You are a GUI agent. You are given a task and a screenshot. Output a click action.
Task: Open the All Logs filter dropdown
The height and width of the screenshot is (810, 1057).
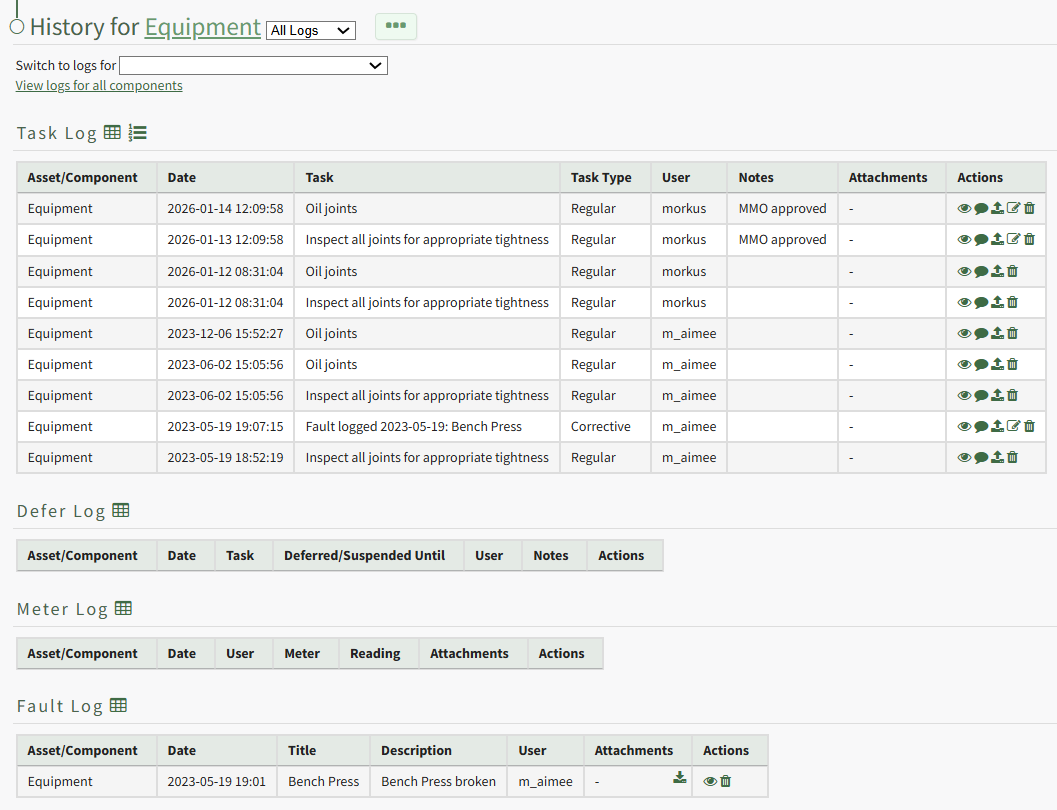(x=311, y=30)
